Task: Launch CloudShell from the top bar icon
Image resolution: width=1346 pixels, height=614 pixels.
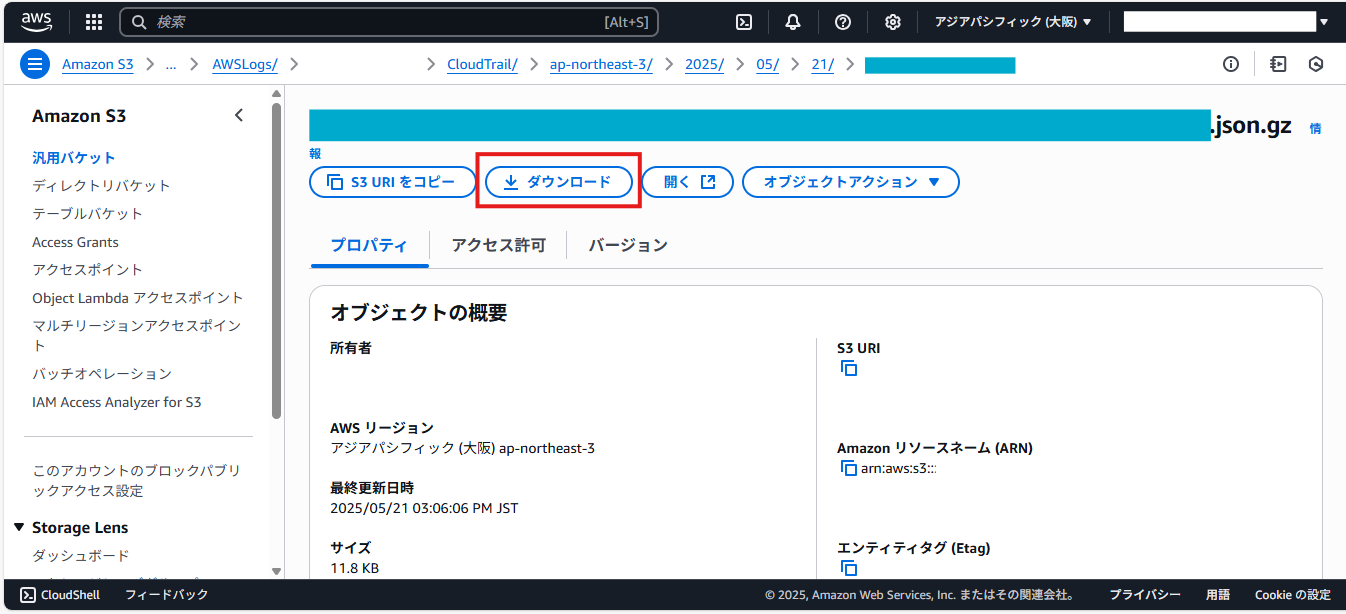Action: [x=744, y=22]
